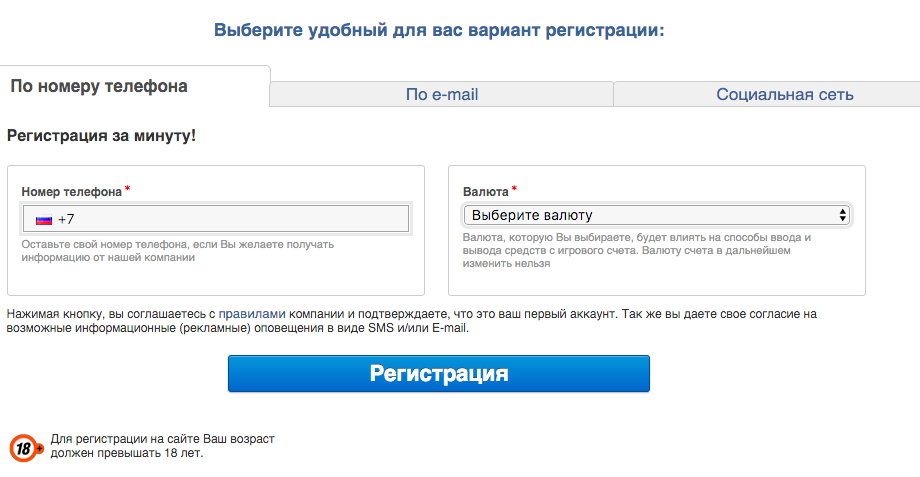Click the phone number hint text
Screen dimensions: 920x477
tap(178, 251)
